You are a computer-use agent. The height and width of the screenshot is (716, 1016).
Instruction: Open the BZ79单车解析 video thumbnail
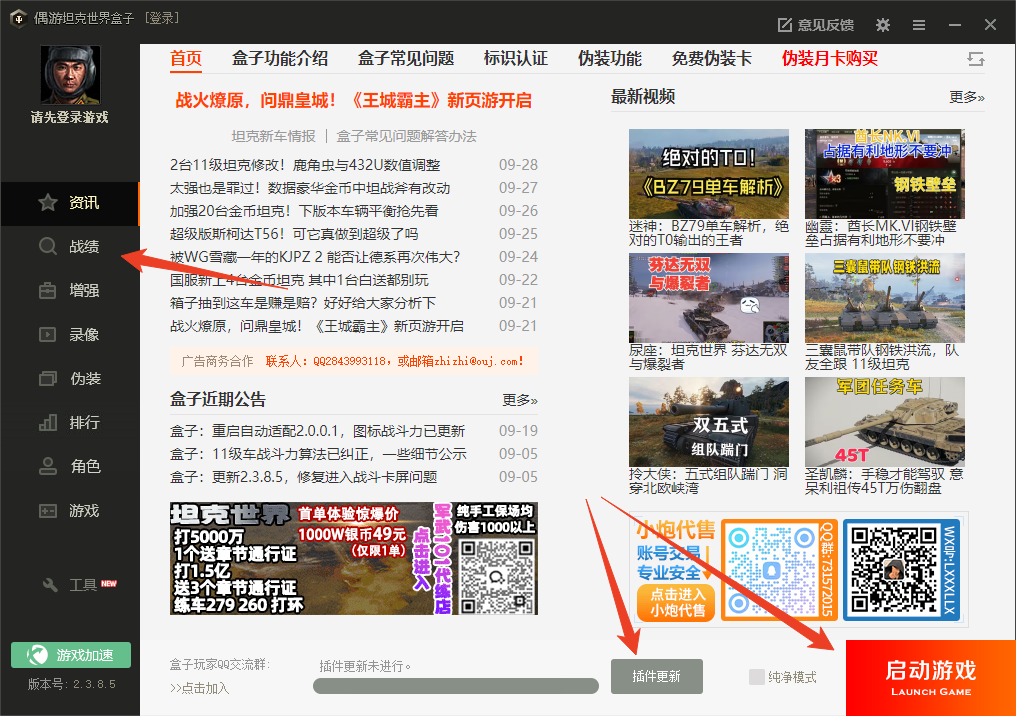click(708, 174)
